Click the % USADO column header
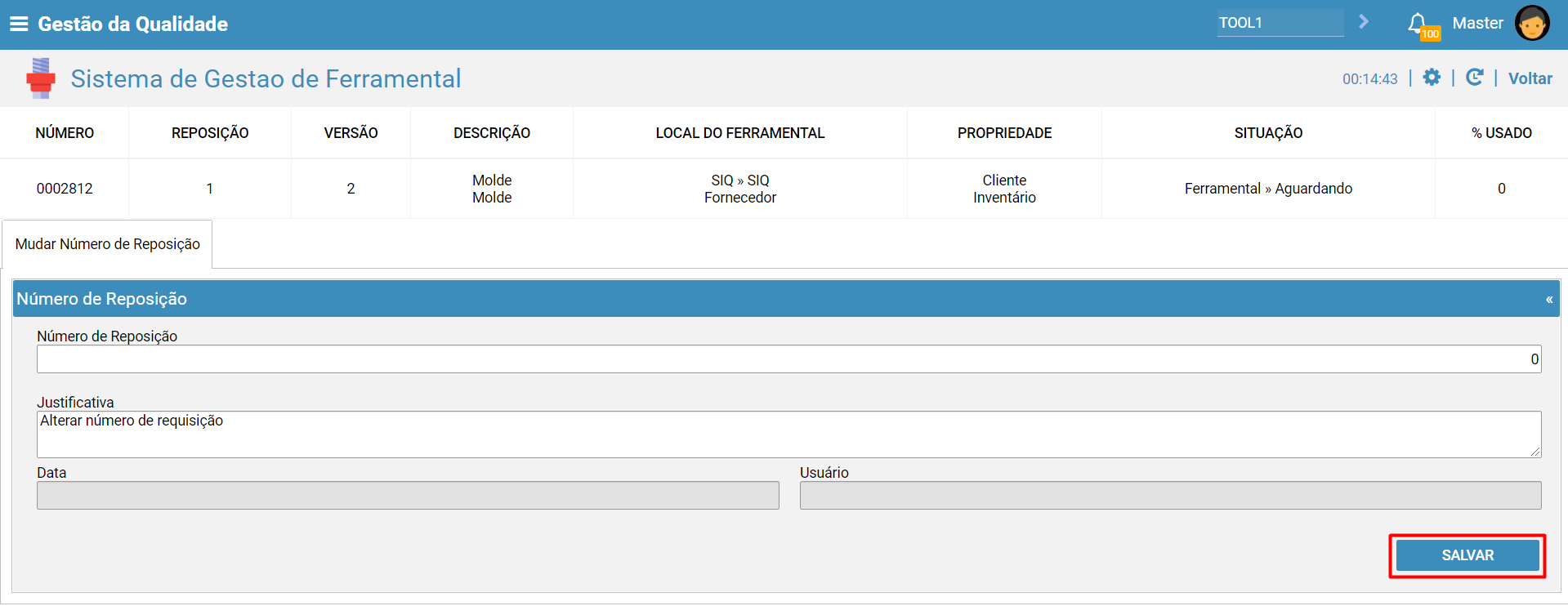Viewport: 1568px width, 606px height. point(1502,133)
